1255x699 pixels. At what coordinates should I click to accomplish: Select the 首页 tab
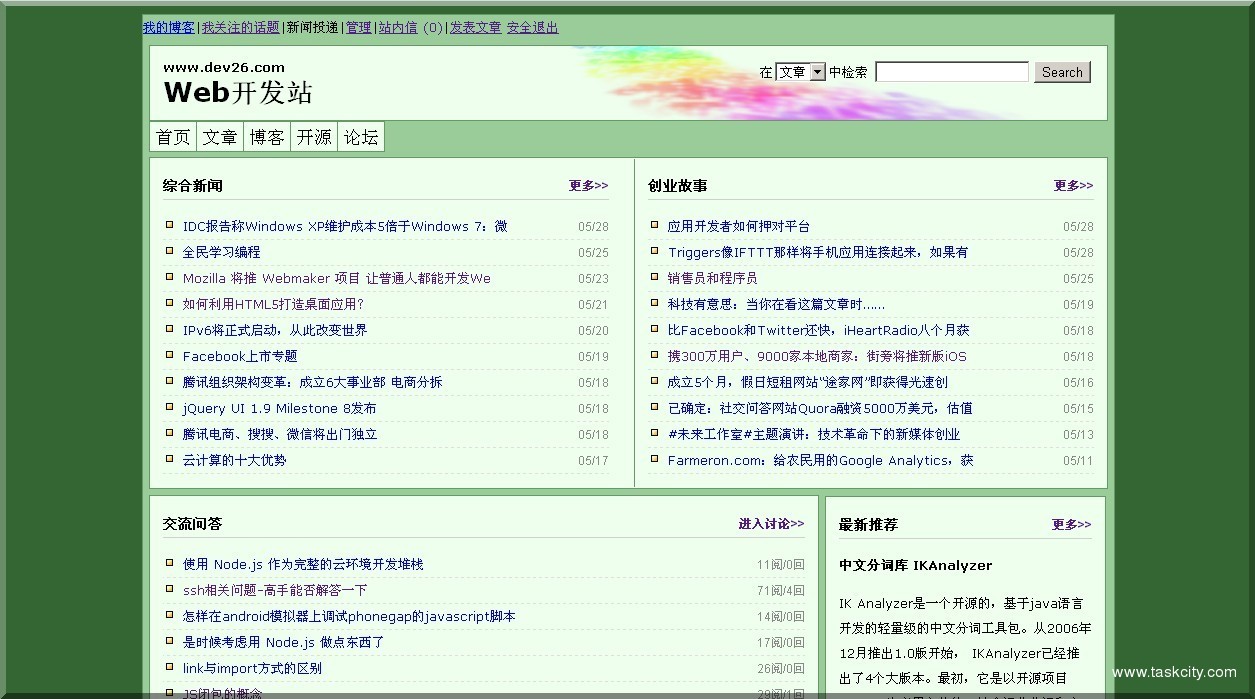tap(172, 137)
